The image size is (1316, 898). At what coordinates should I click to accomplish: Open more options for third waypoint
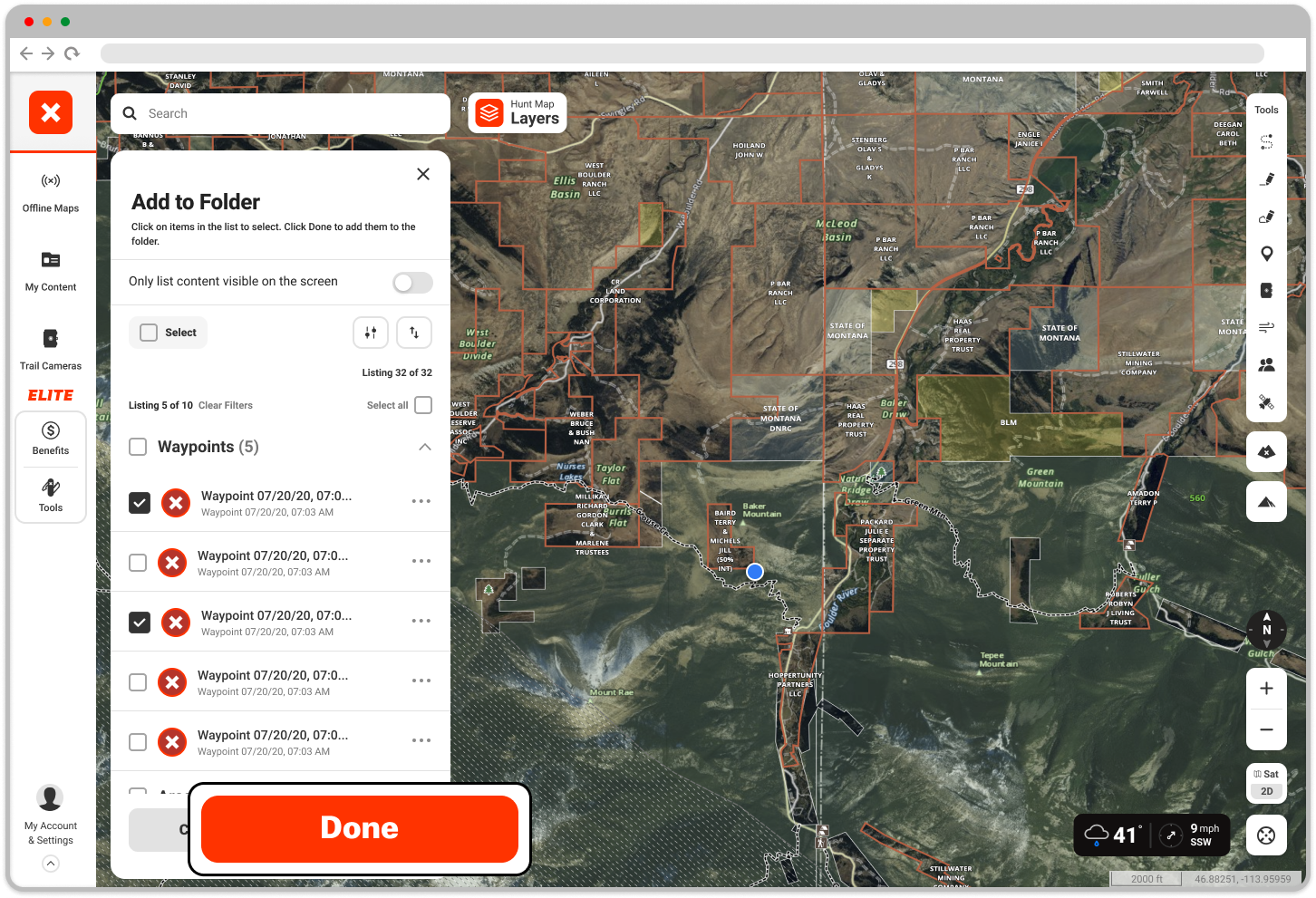[421, 621]
